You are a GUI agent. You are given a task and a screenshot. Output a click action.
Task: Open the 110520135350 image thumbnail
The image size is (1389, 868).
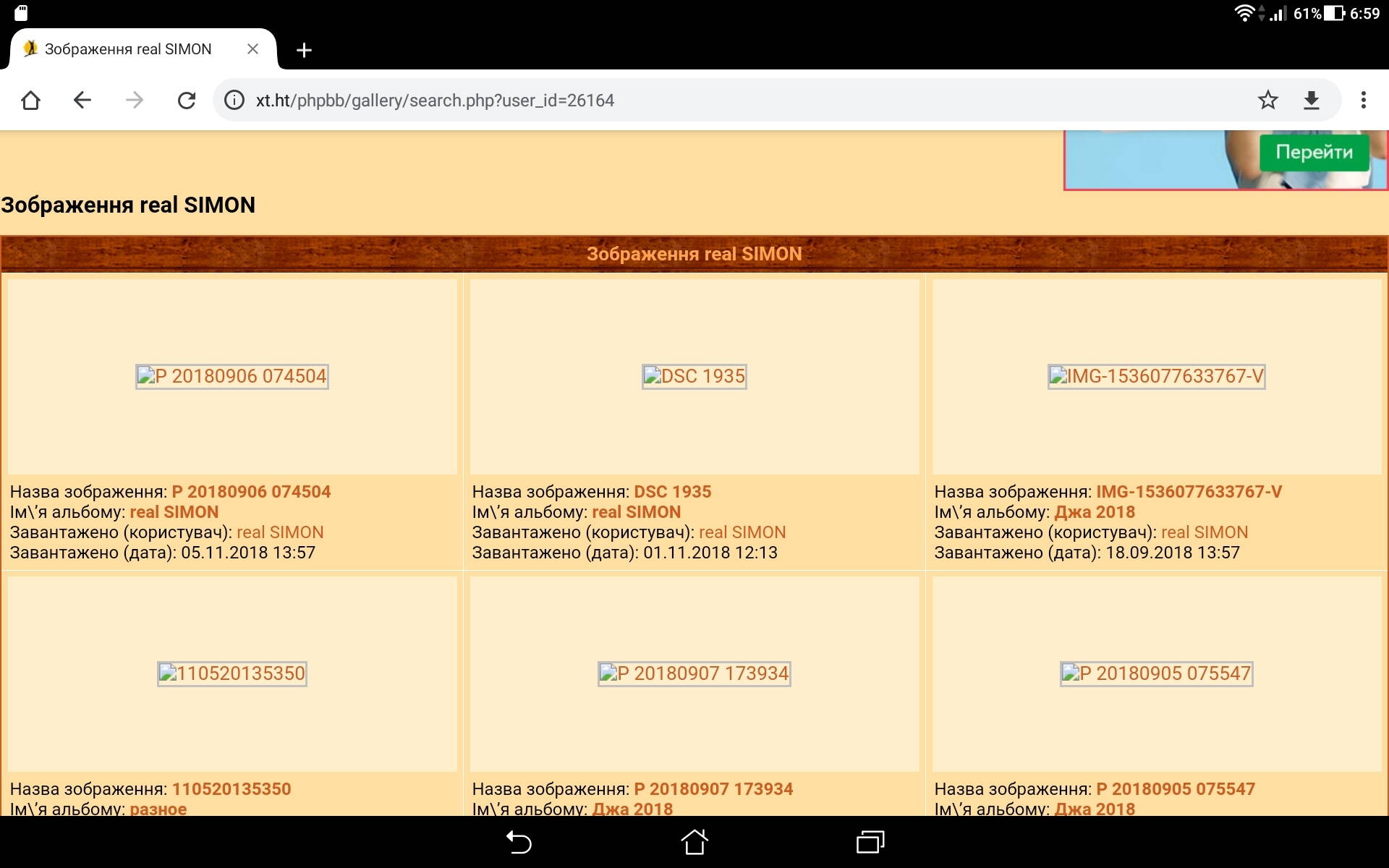point(232,673)
